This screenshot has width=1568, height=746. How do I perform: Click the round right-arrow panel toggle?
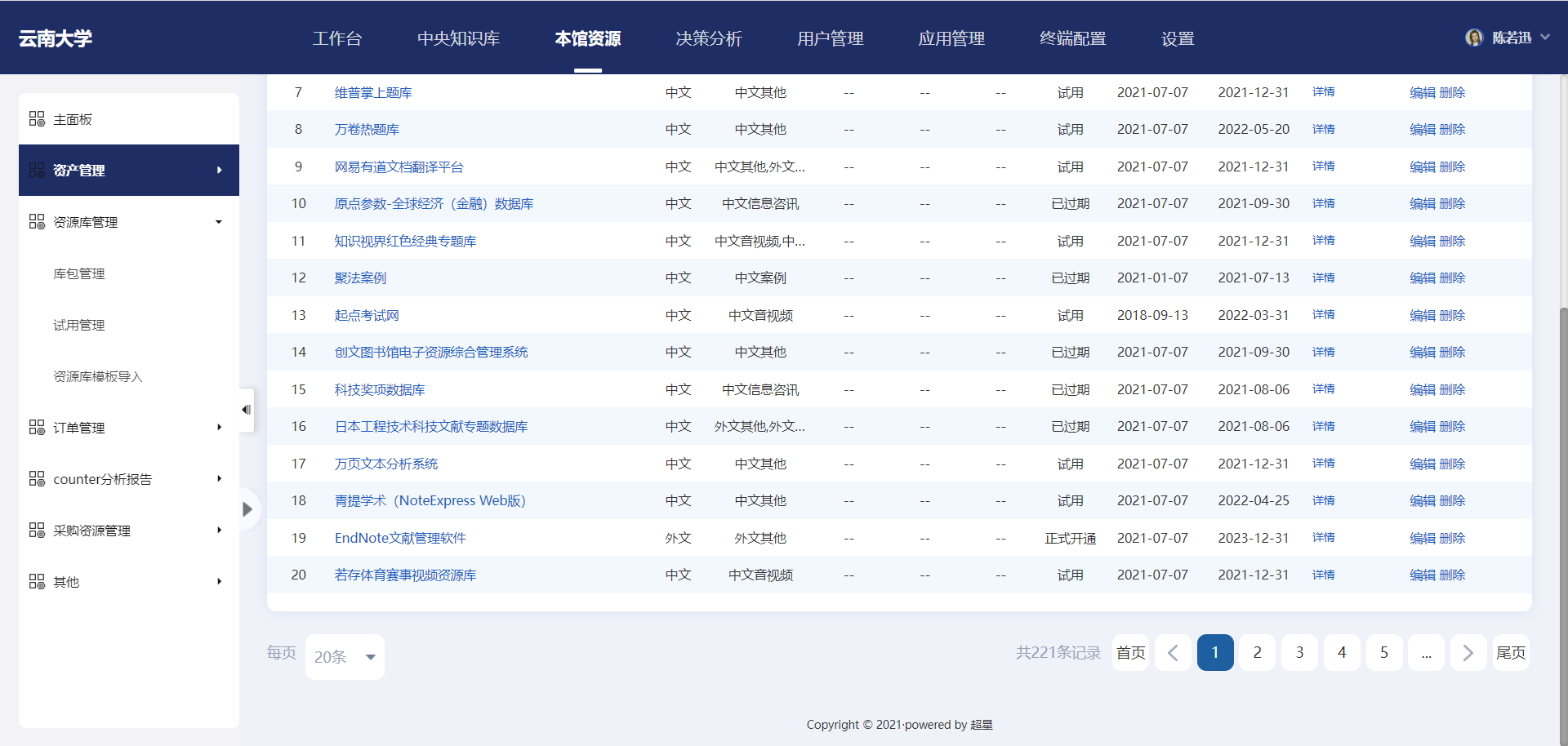pyautogui.click(x=247, y=509)
